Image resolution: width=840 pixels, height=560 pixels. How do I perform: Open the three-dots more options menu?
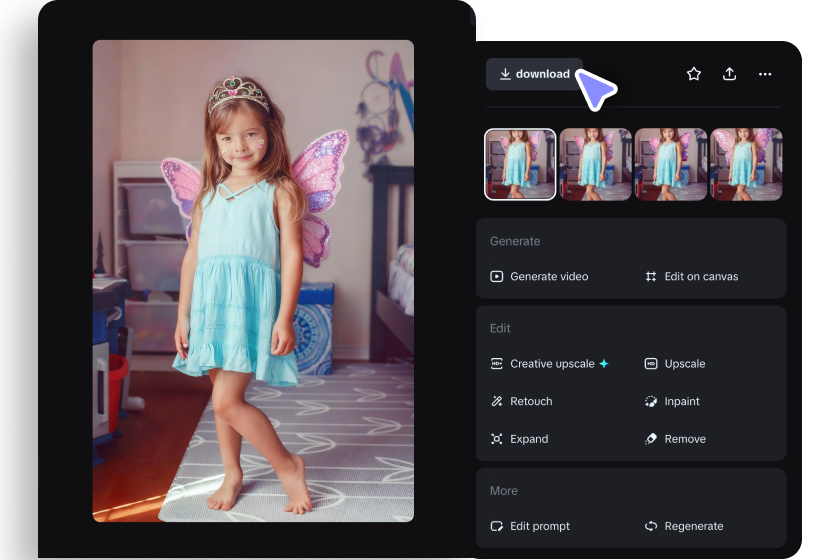[x=765, y=74]
